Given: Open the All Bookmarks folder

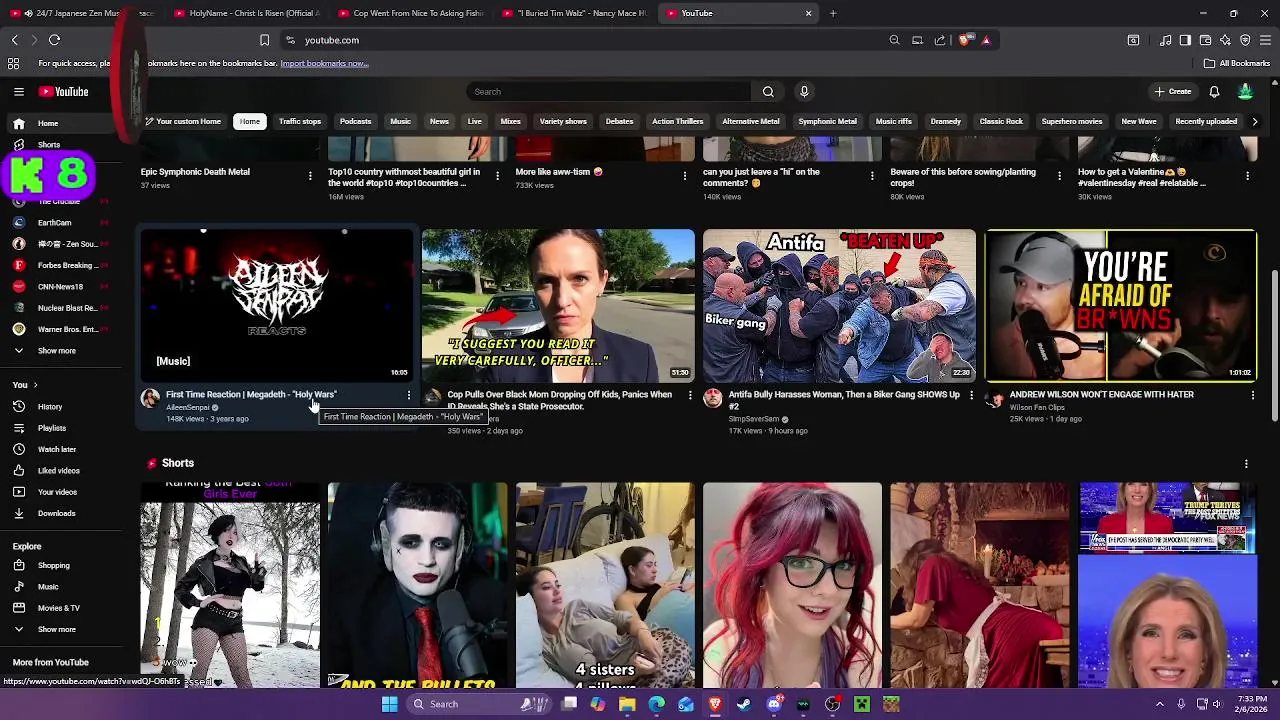Looking at the screenshot, I should pyautogui.click(x=1237, y=63).
